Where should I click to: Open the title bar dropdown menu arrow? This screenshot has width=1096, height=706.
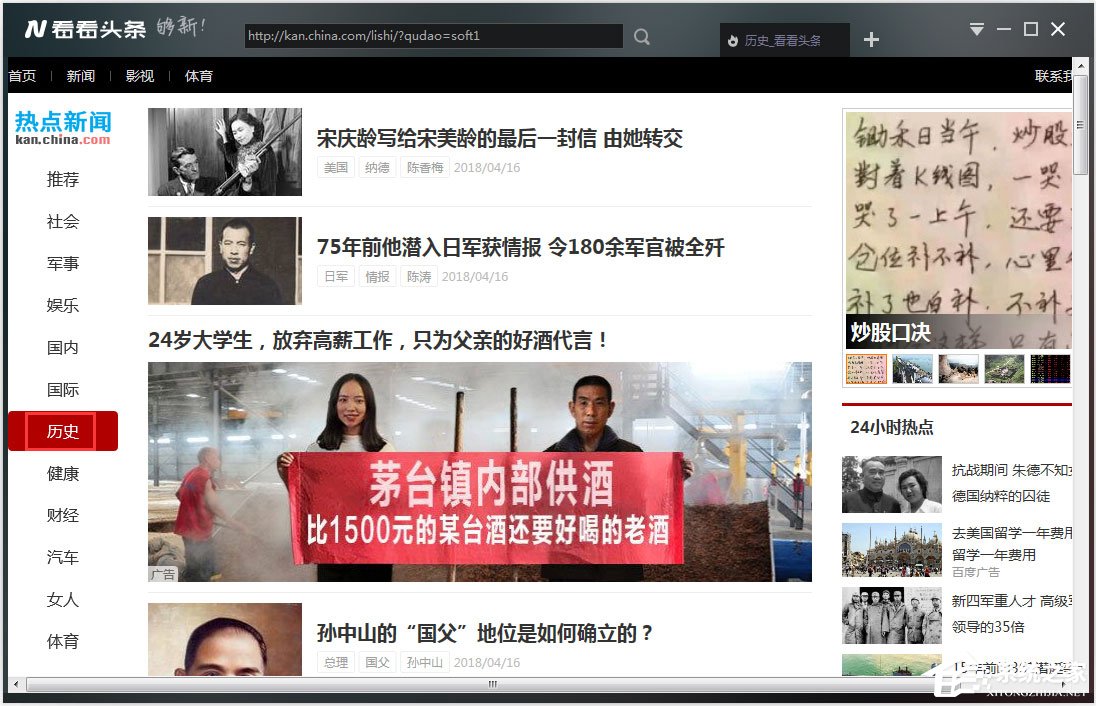point(977,29)
